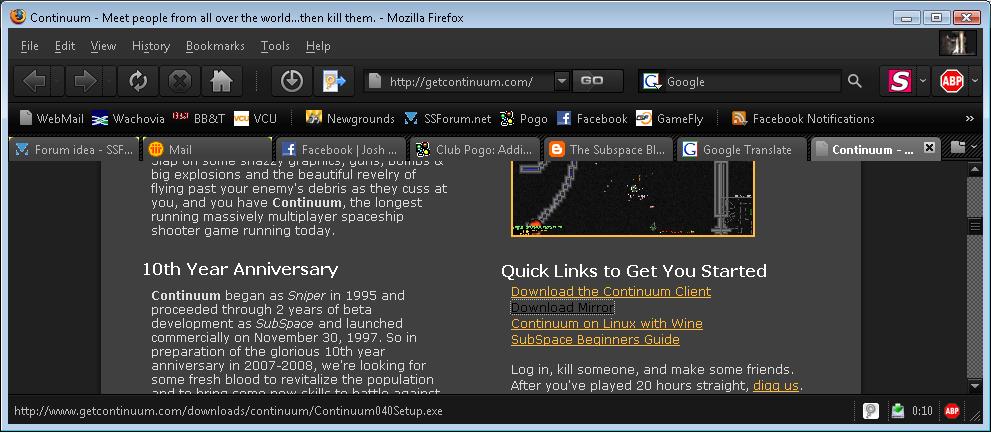Click the Adblock Plus toolbar icon

point(951,81)
